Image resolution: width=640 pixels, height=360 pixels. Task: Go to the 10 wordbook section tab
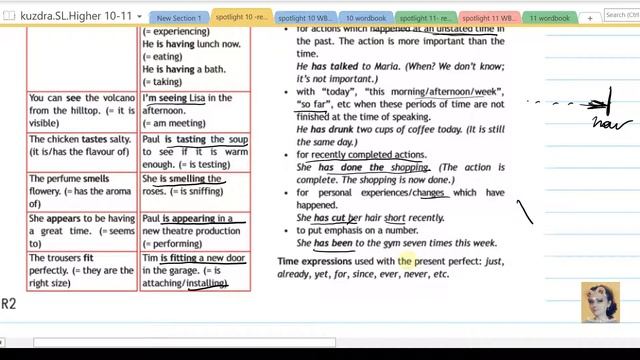click(x=366, y=18)
